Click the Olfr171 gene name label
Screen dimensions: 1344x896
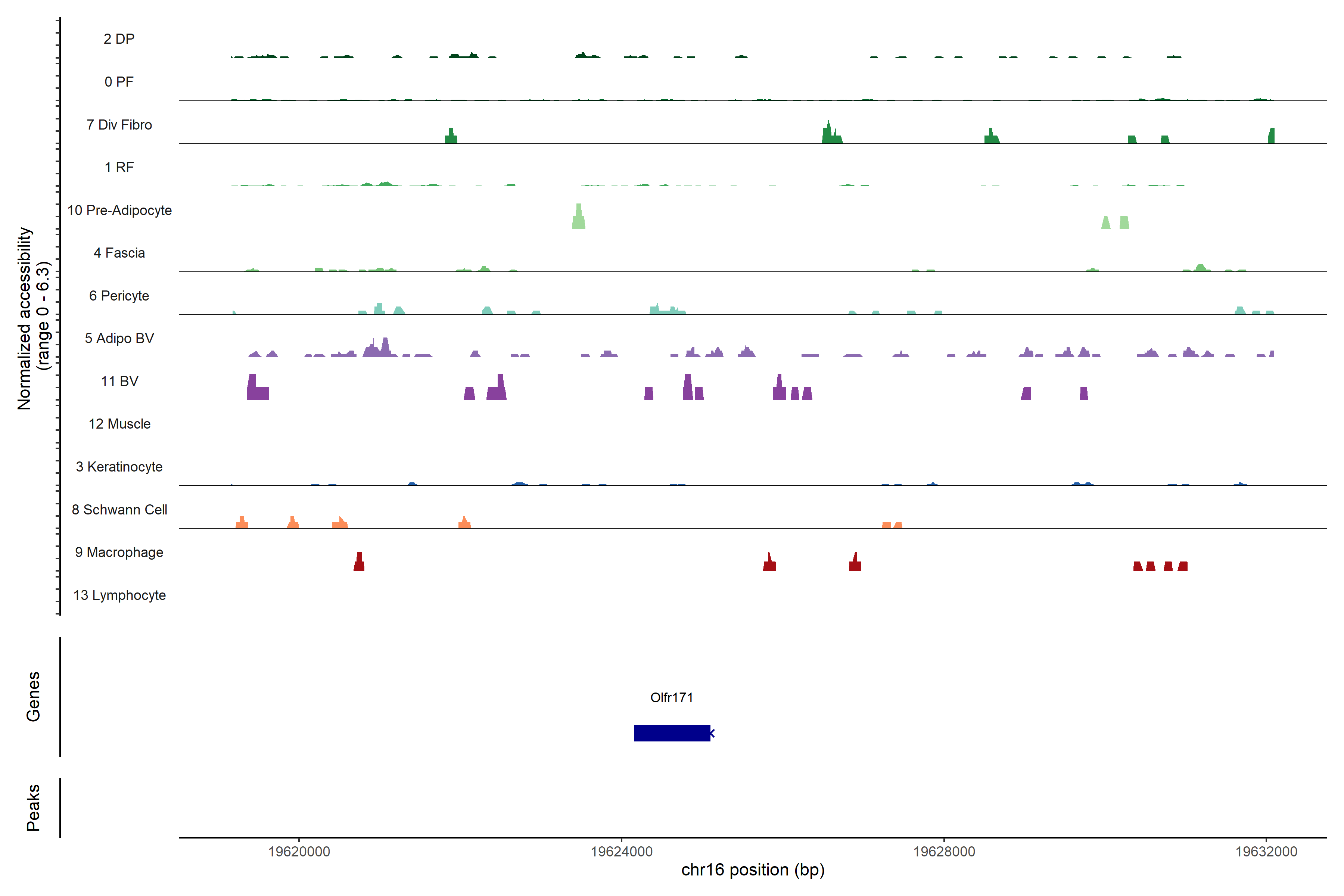click(x=671, y=698)
